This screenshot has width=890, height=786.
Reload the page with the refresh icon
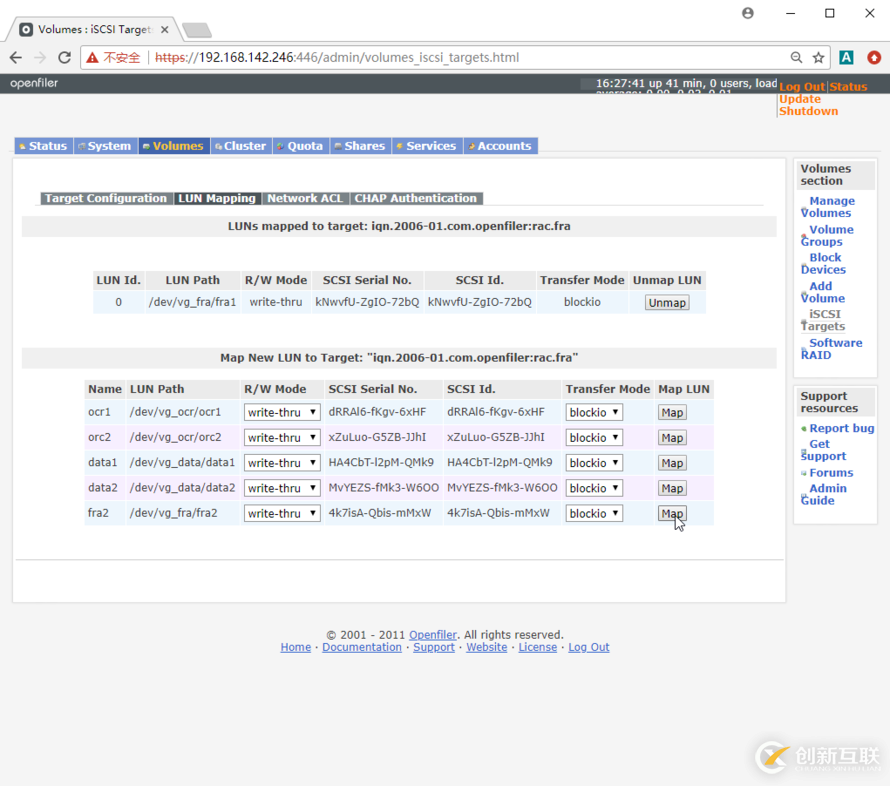[x=65, y=58]
